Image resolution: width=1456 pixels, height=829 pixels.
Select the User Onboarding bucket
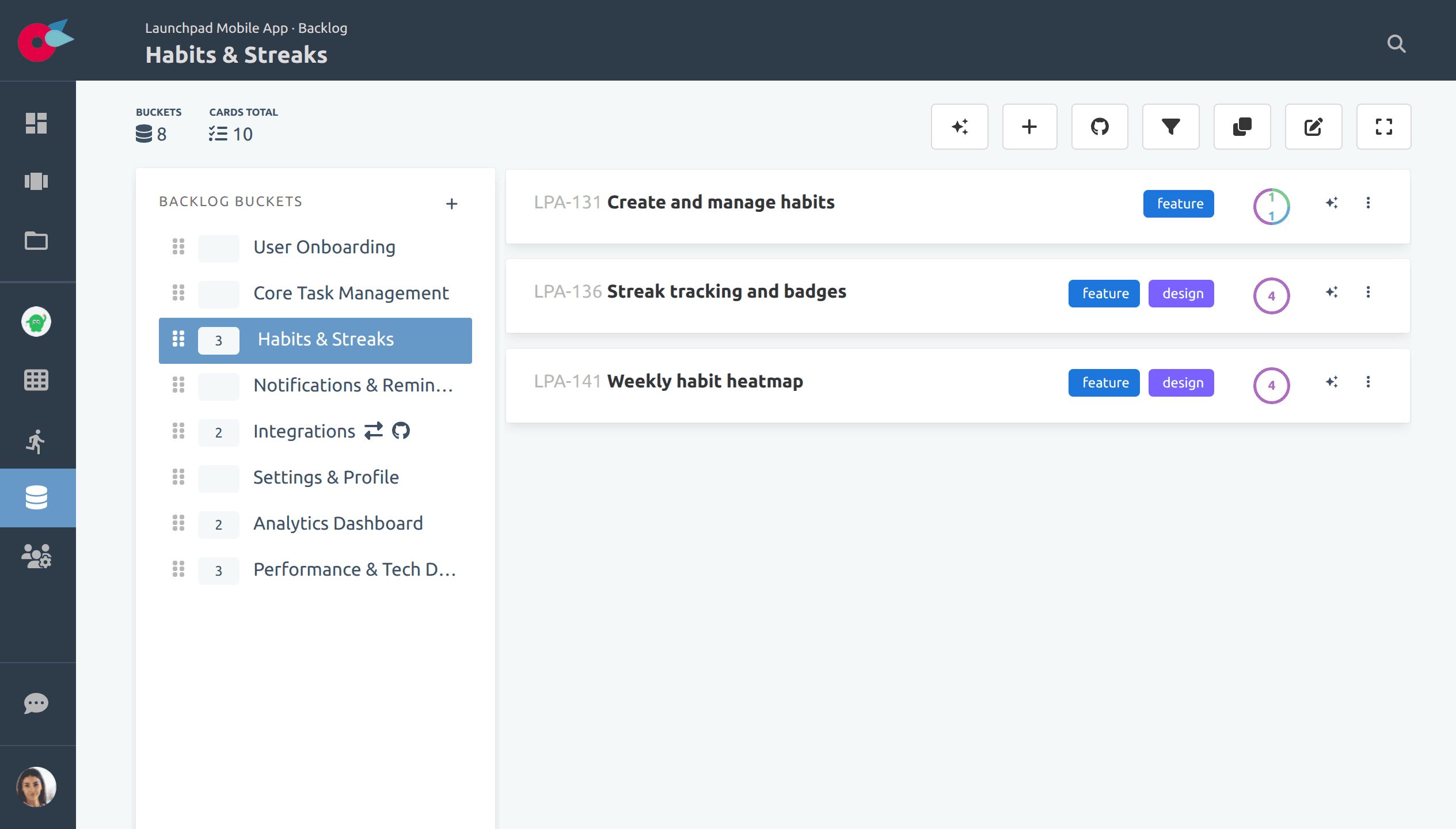point(324,247)
